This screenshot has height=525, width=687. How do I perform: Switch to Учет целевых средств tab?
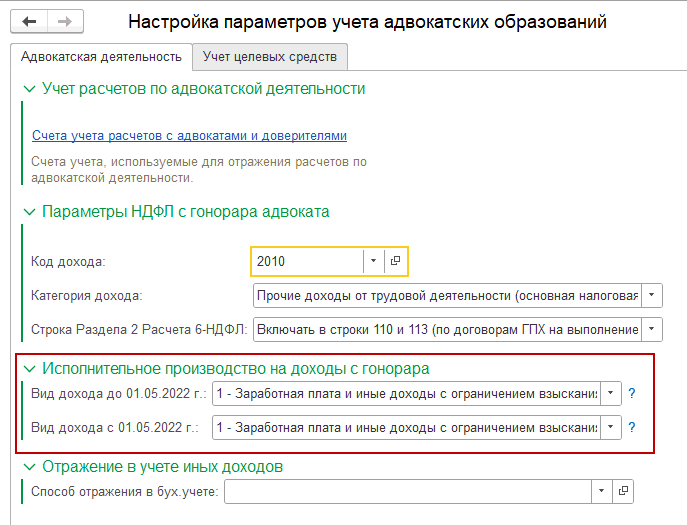[x=269, y=57]
